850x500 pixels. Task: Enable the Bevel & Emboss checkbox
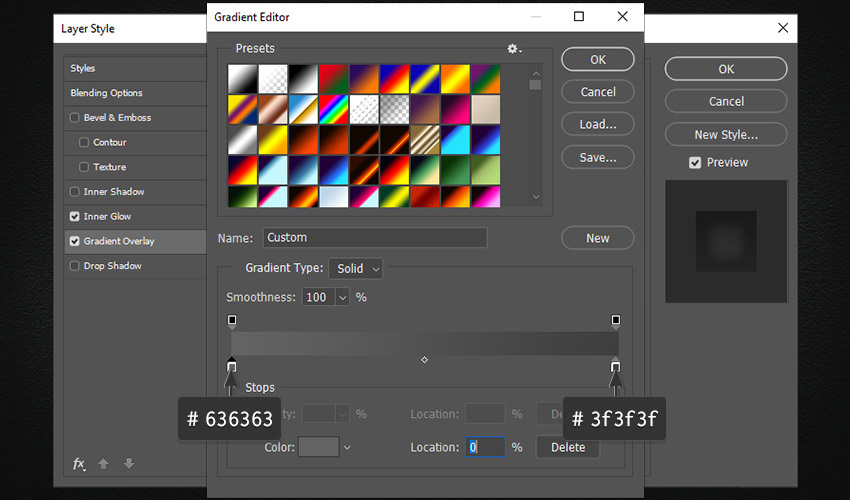[x=75, y=118]
